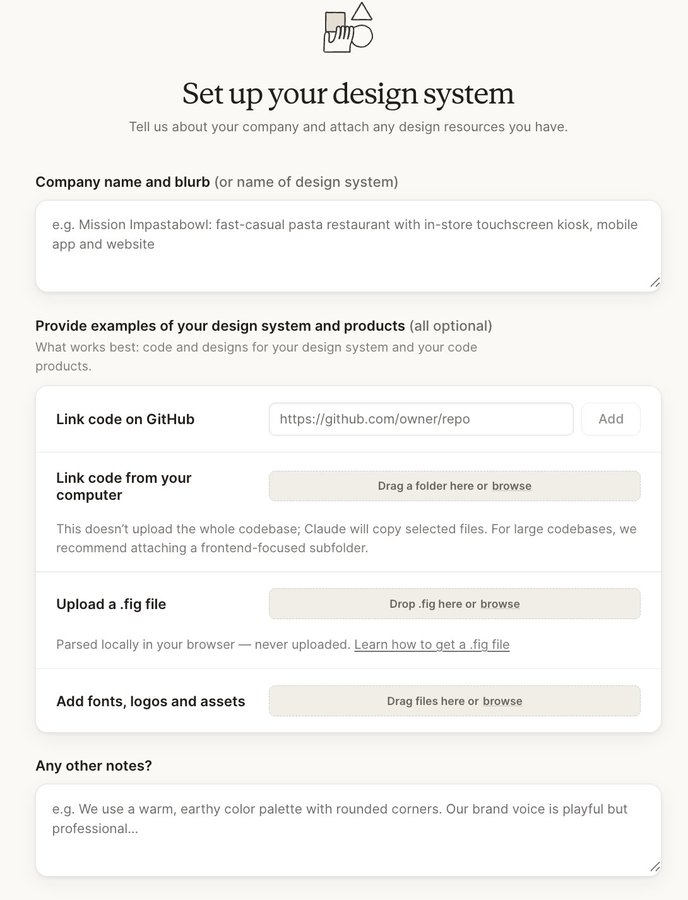Grab the company blurb textarea resize handle

coord(655,282)
